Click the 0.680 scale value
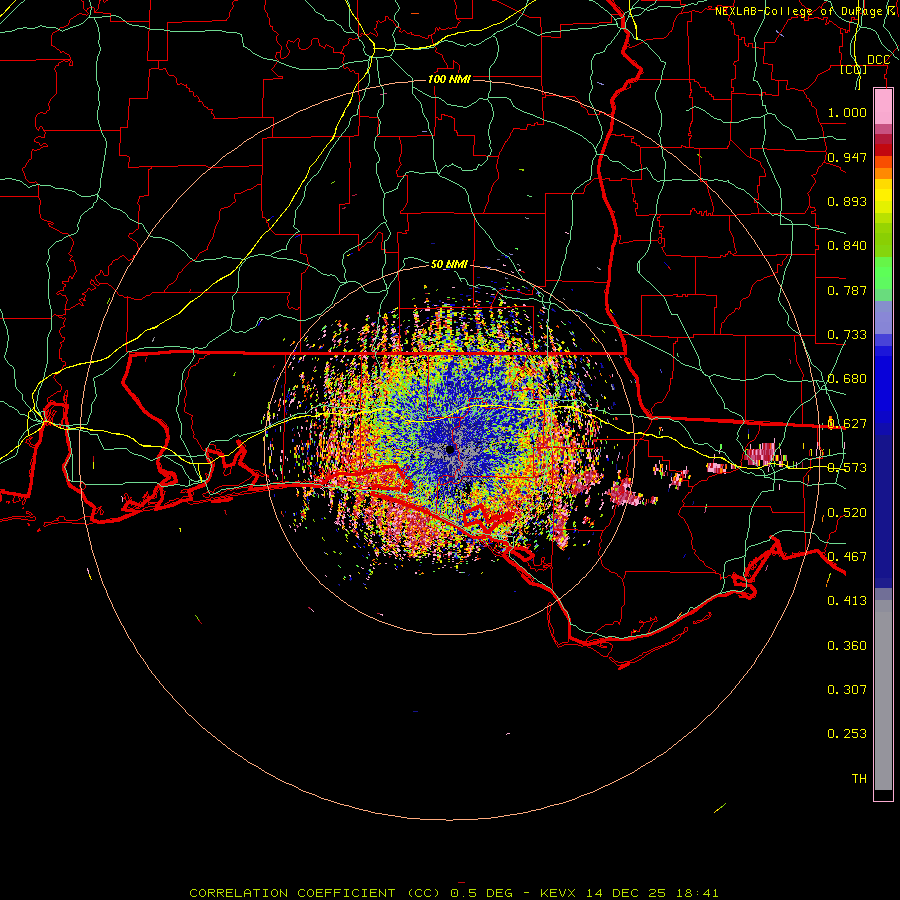Viewport: 900px width, 900px height. click(x=847, y=379)
